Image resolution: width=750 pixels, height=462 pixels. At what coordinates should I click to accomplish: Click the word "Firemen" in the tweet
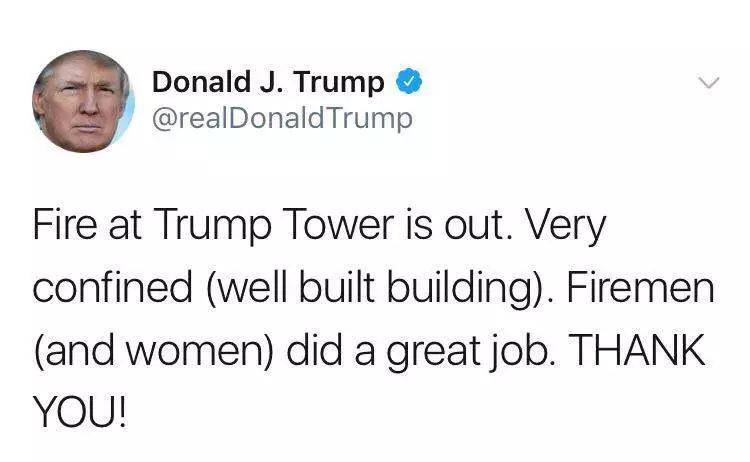coord(640,288)
